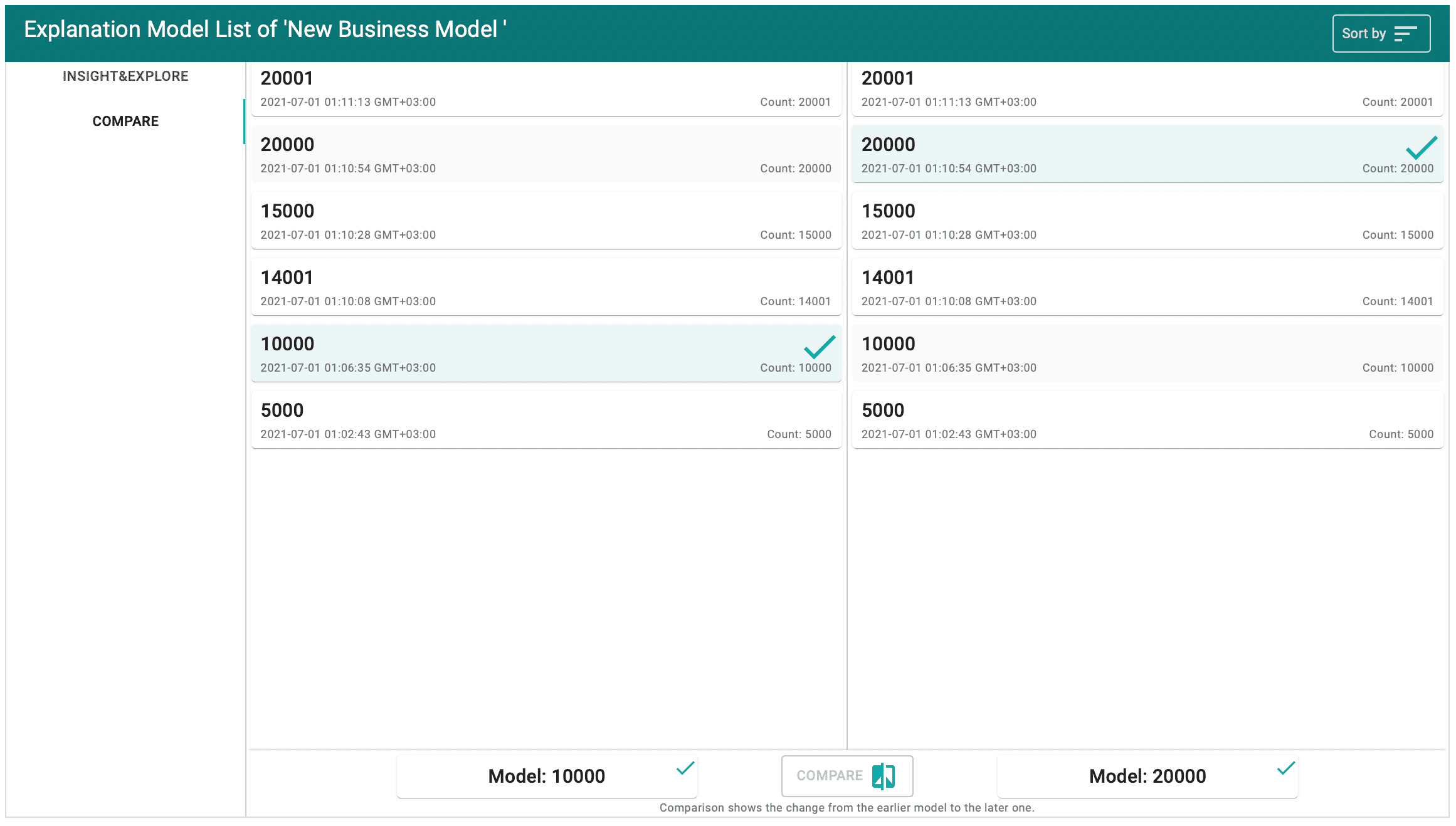Choose model 5000 in left list
Screen dimensions: 1456x826
pos(546,420)
